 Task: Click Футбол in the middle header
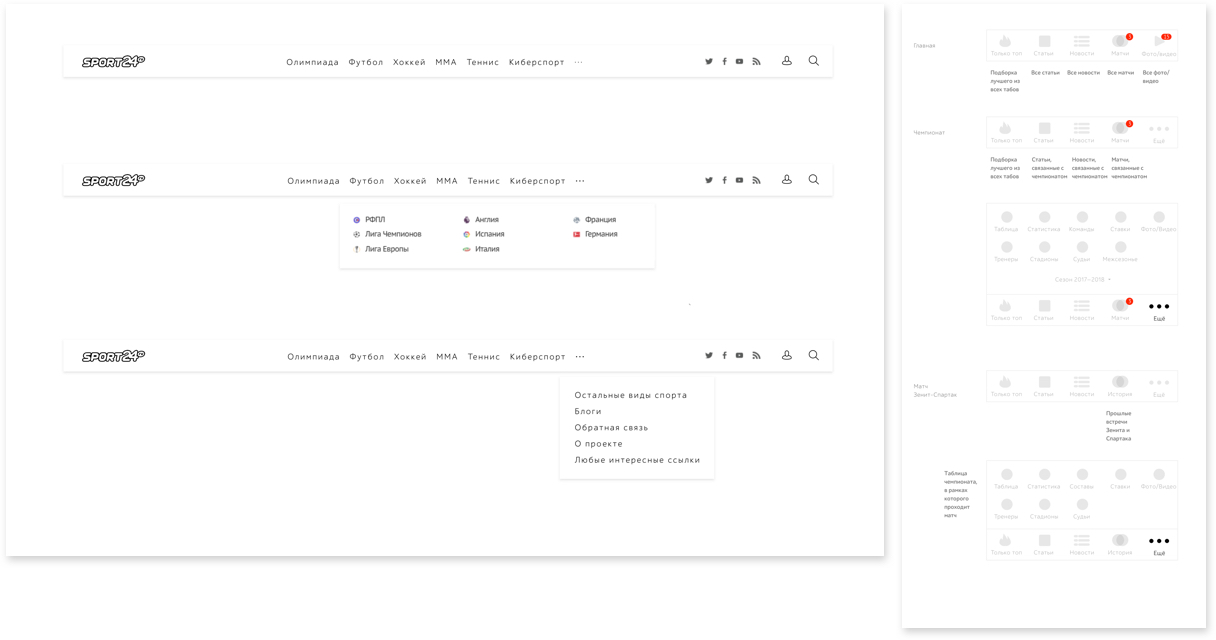click(x=367, y=181)
